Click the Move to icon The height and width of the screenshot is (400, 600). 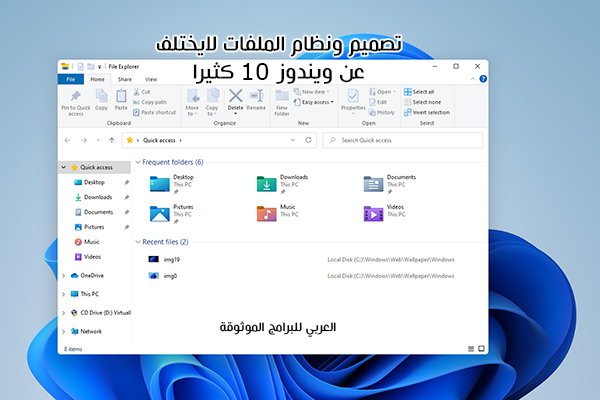pos(192,96)
